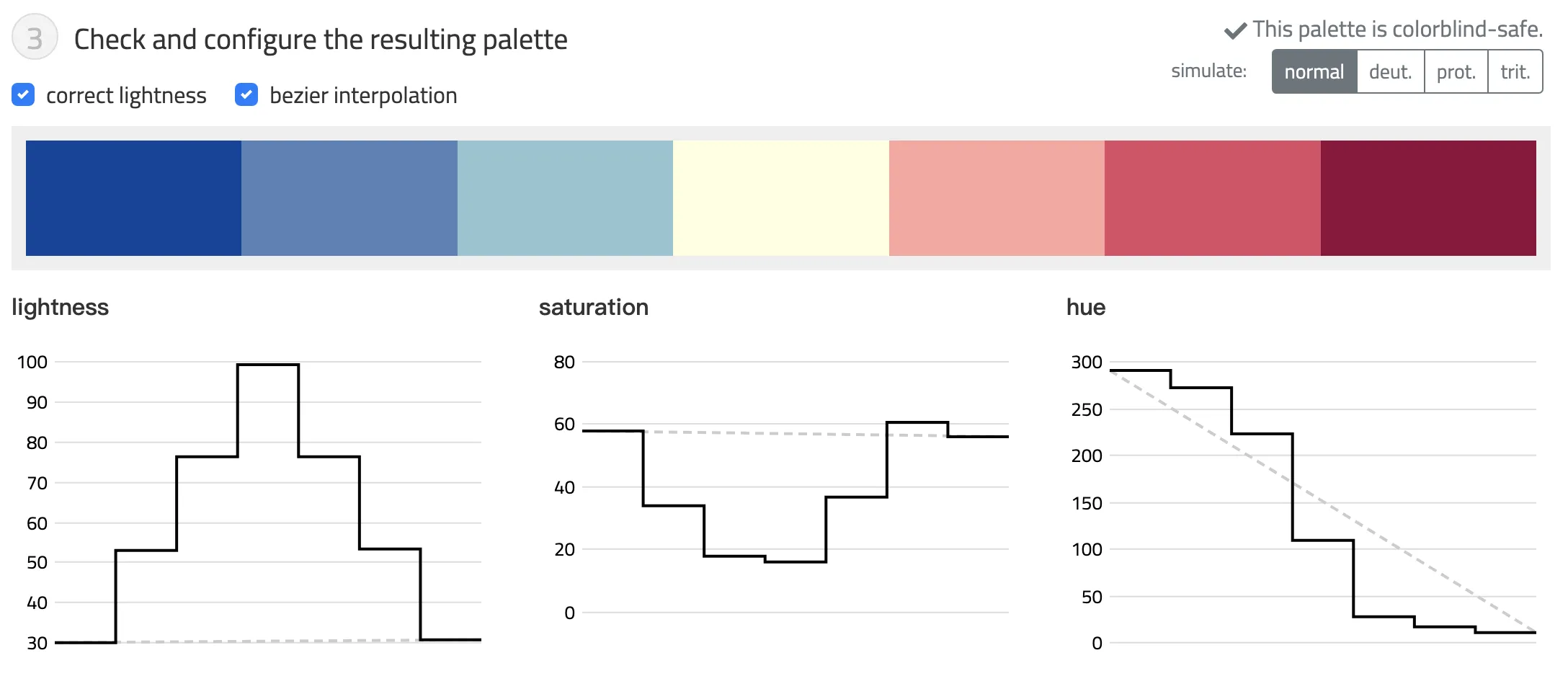Select the medium slate blue swatch
The width and height of the screenshot is (1568, 689).
pos(349,197)
